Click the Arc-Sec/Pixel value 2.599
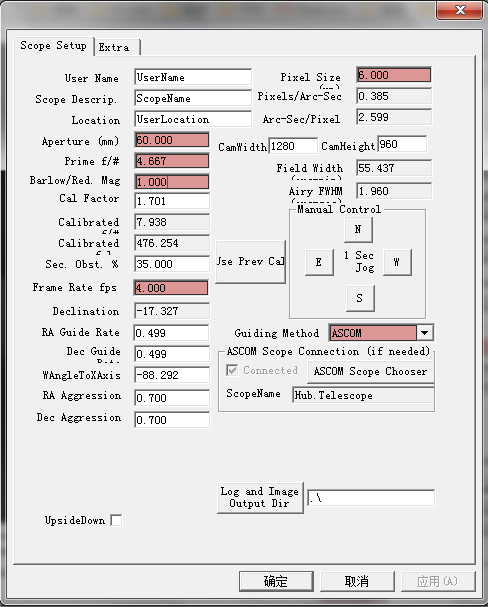The image size is (488, 607). coord(394,117)
